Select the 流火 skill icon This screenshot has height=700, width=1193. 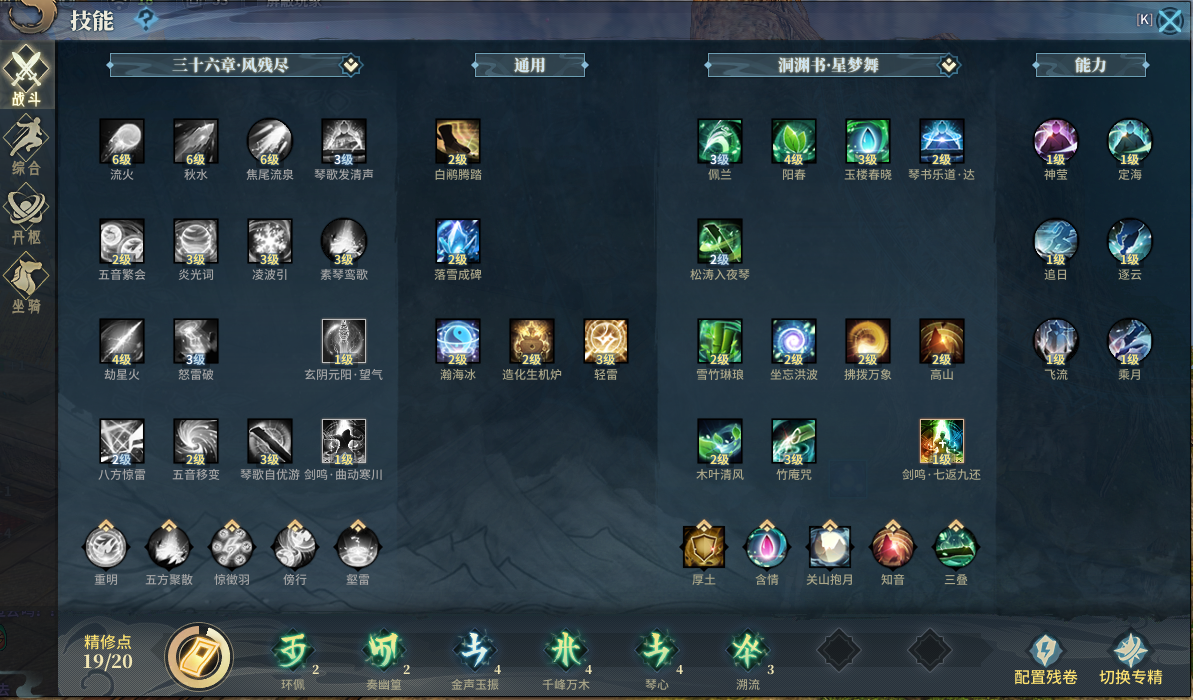[x=122, y=142]
